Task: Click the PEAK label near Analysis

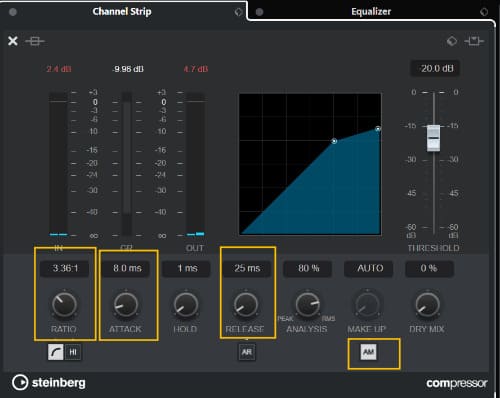Action: 285,319
